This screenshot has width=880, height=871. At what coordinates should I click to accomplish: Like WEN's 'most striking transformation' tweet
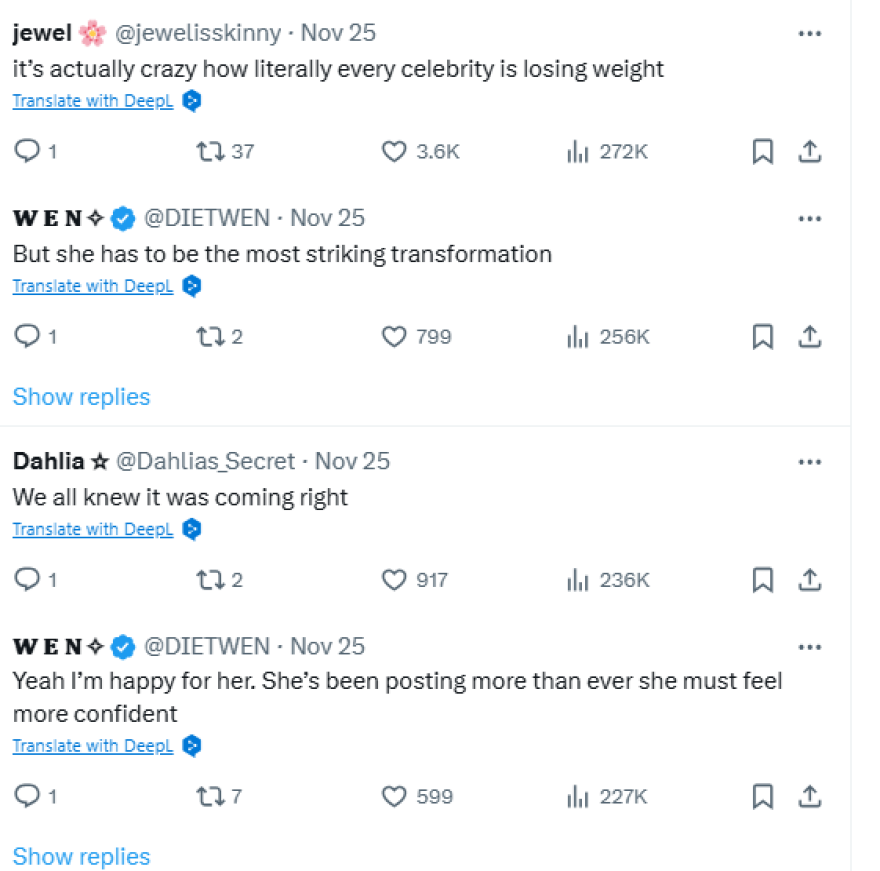click(x=395, y=337)
